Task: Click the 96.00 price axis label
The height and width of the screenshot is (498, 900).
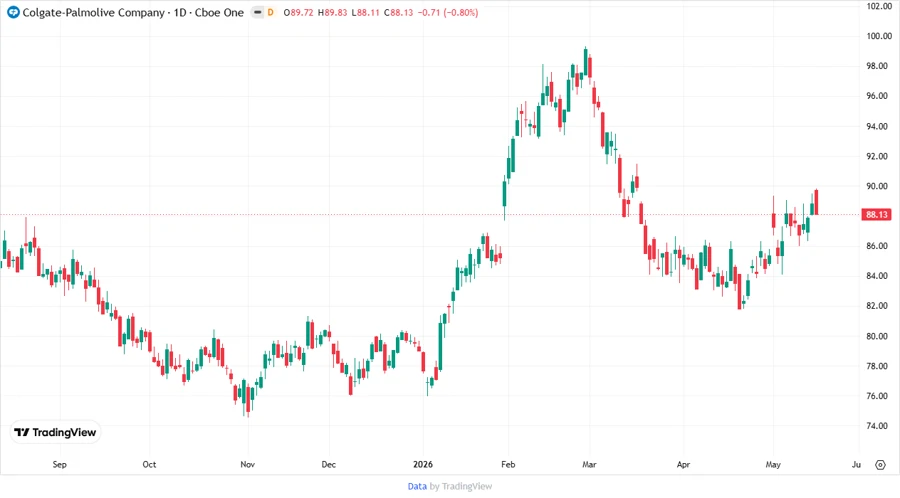Action: (879, 96)
